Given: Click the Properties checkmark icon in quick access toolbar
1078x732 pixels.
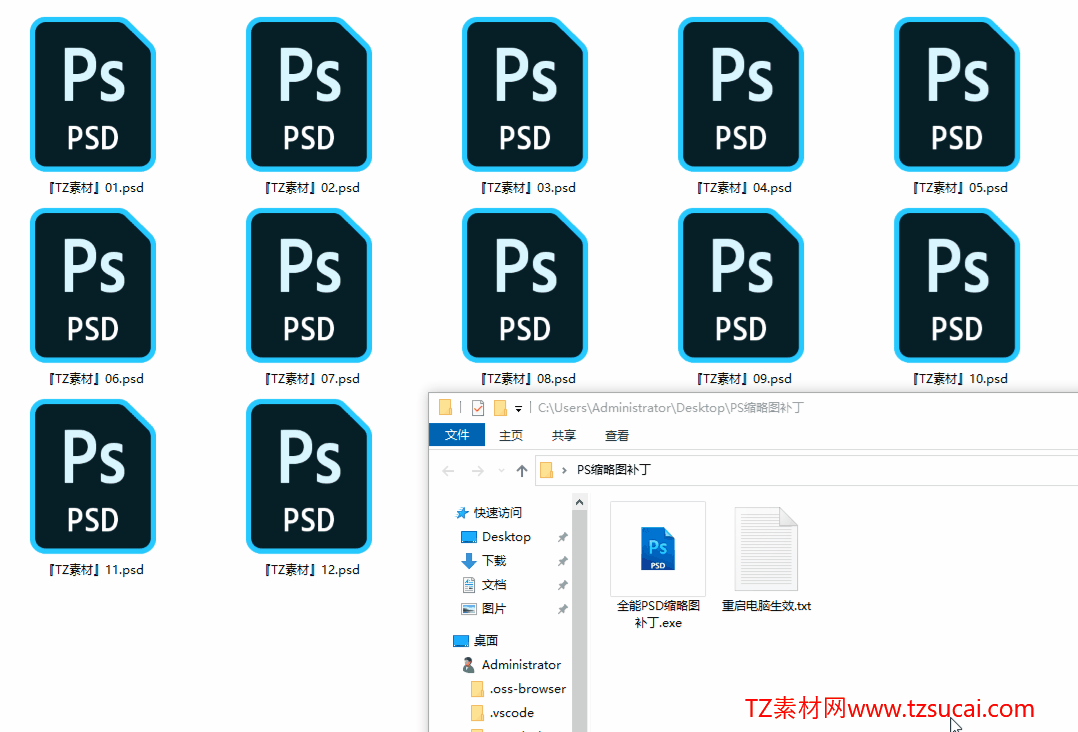Looking at the screenshot, I should click(x=478, y=408).
